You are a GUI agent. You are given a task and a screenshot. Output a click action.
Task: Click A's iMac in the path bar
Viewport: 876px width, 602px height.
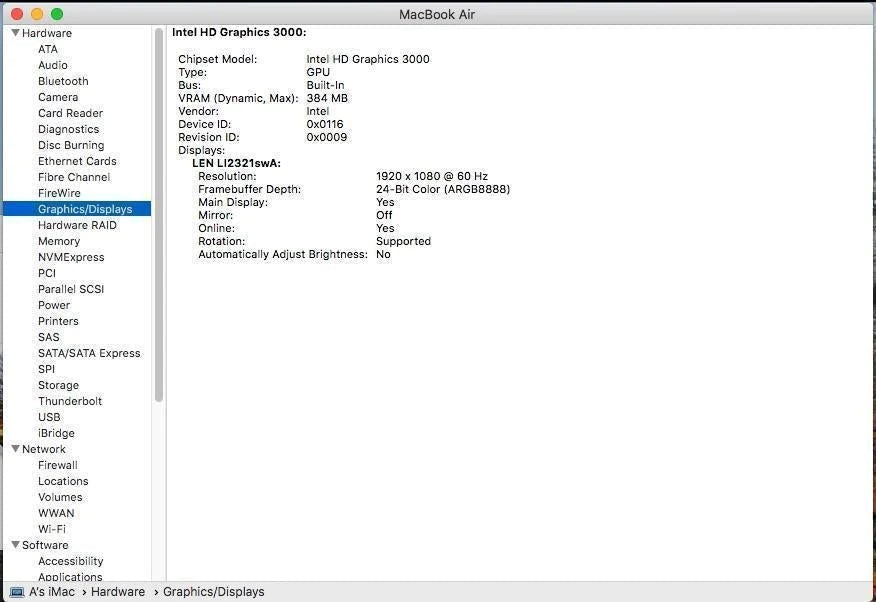pyautogui.click(x=51, y=592)
